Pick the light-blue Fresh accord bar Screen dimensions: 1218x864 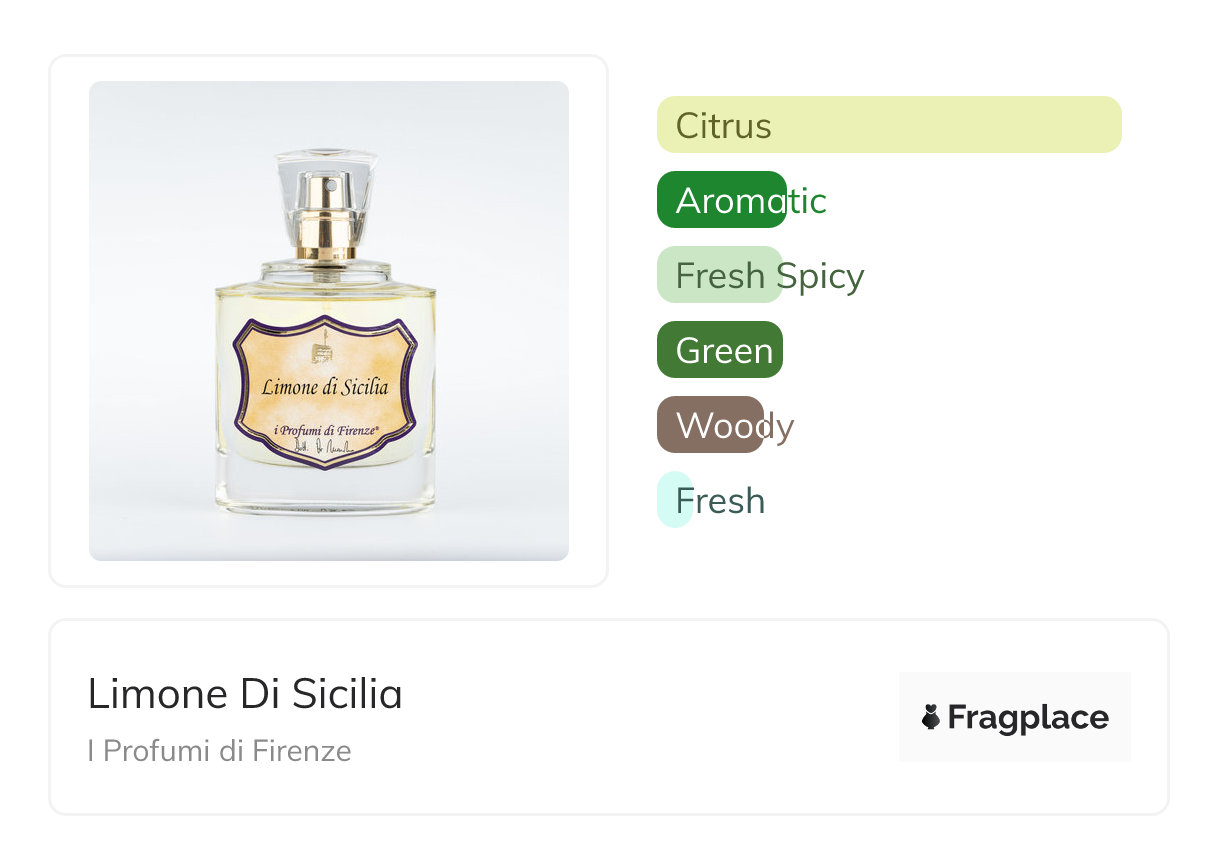pos(674,499)
